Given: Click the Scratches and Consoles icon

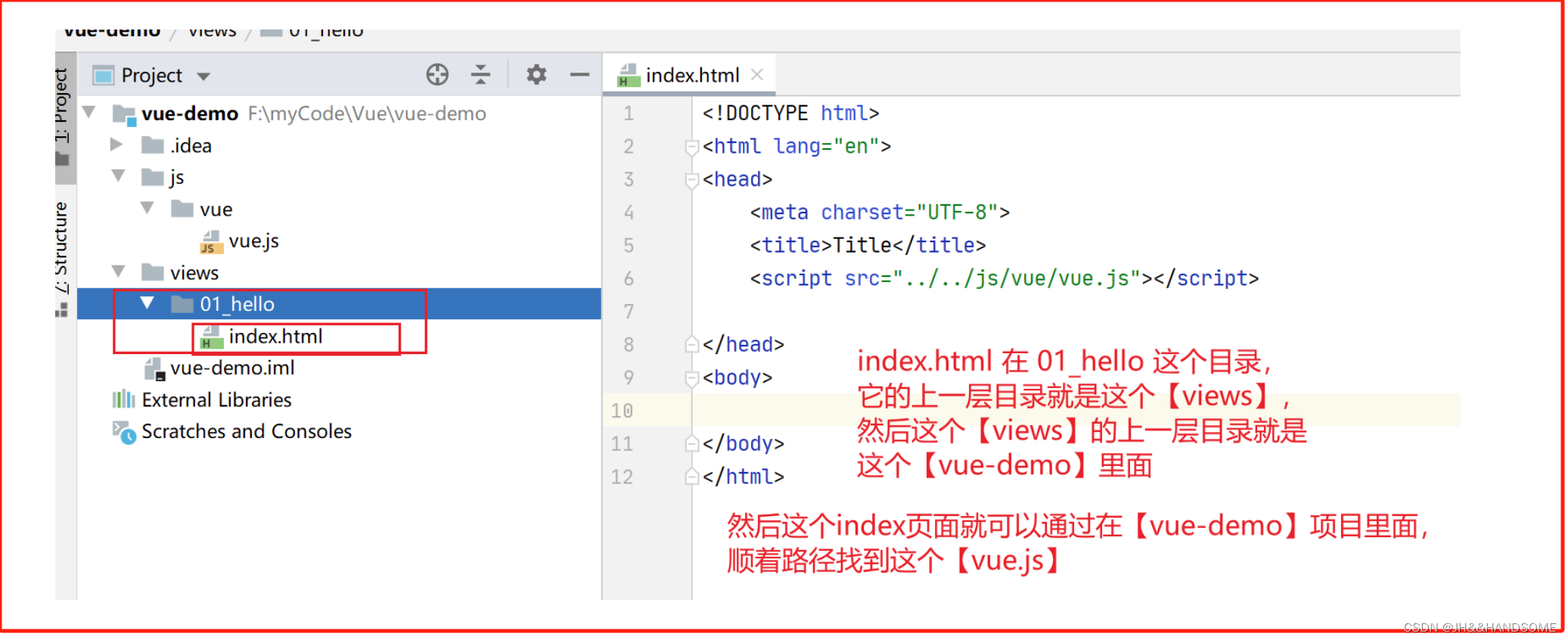Looking at the screenshot, I should tap(124, 432).
